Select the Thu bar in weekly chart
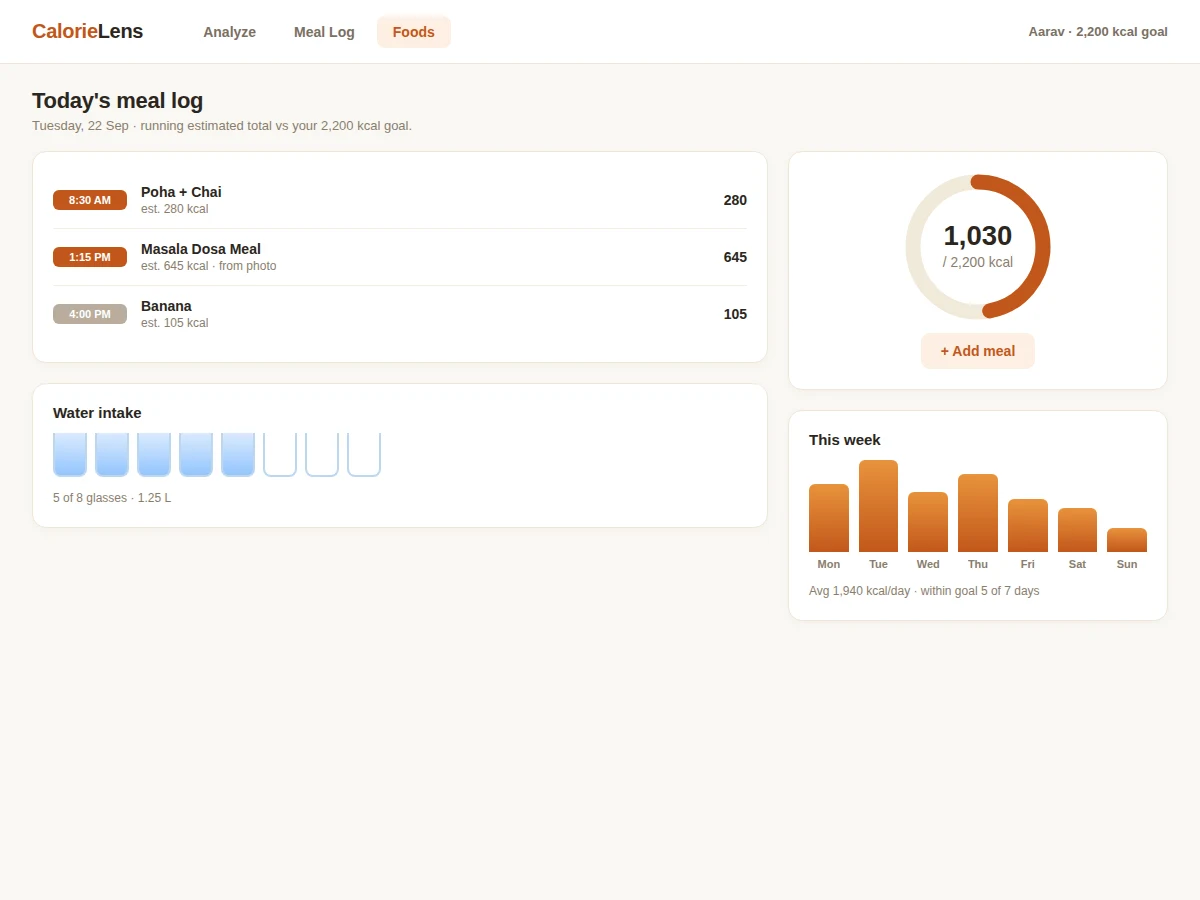 click(978, 513)
